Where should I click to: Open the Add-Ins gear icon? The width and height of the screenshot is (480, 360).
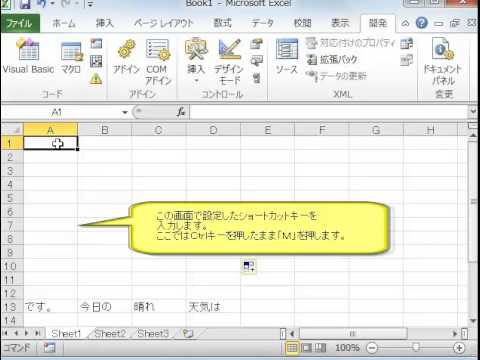coord(126,56)
